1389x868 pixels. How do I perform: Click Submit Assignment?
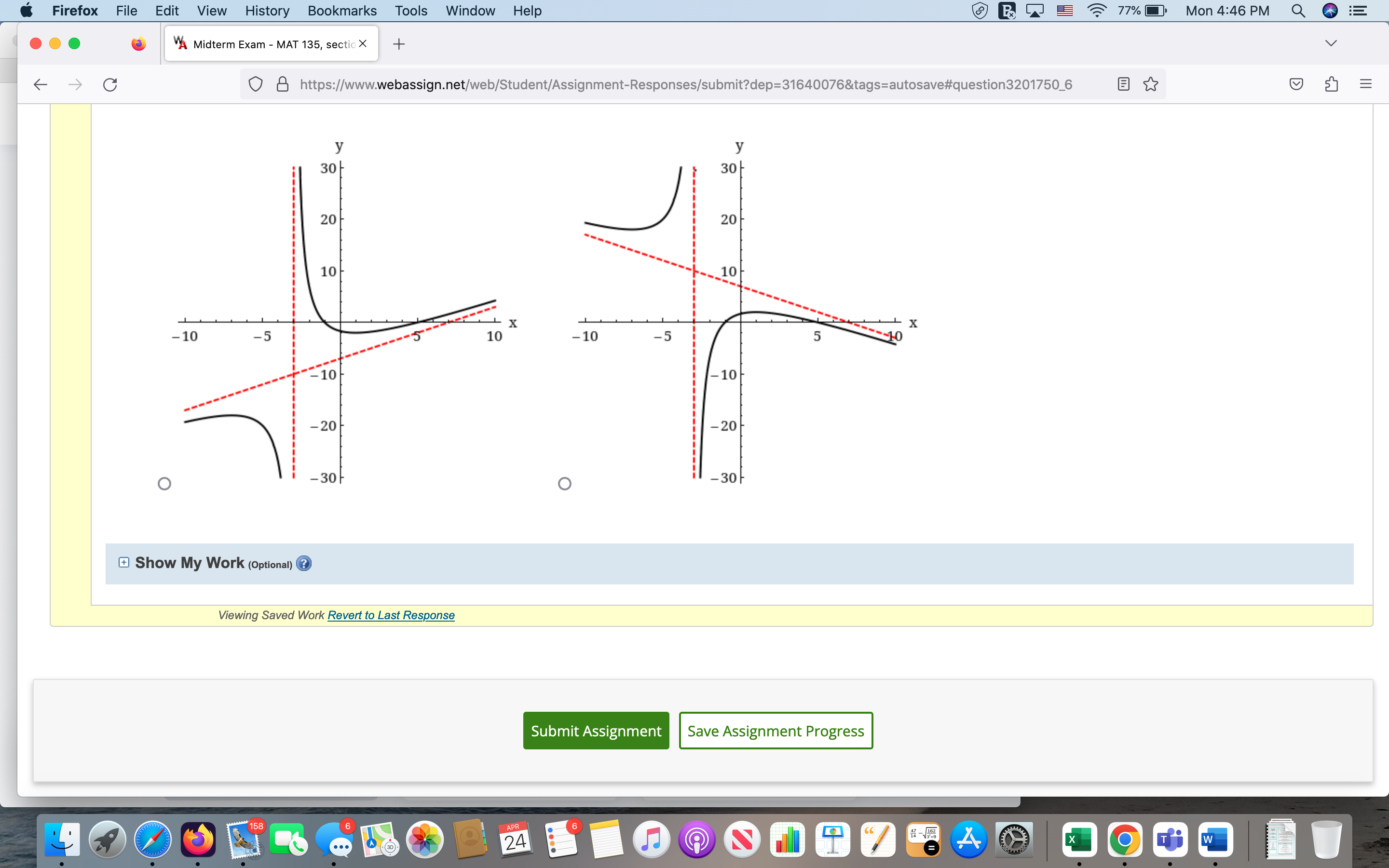coord(595,730)
